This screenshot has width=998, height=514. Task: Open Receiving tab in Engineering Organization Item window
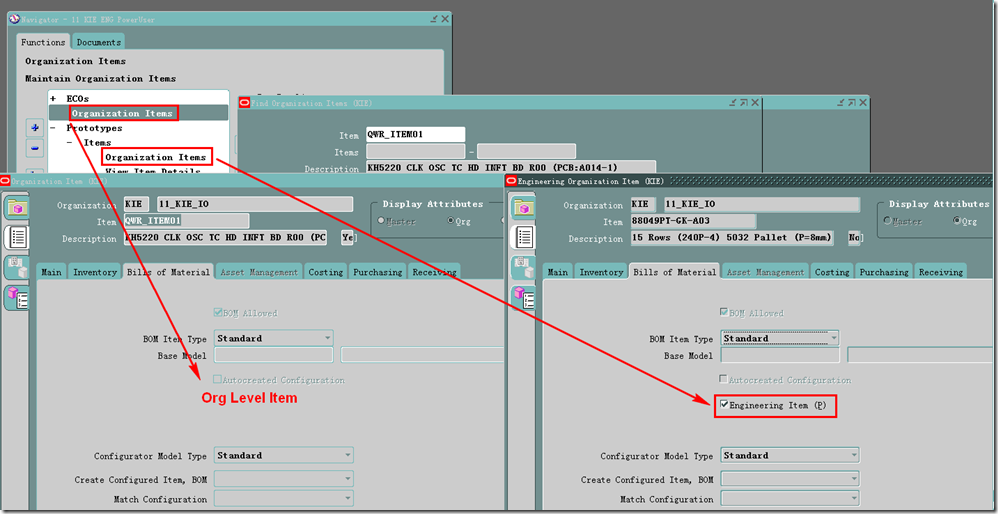point(941,272)
